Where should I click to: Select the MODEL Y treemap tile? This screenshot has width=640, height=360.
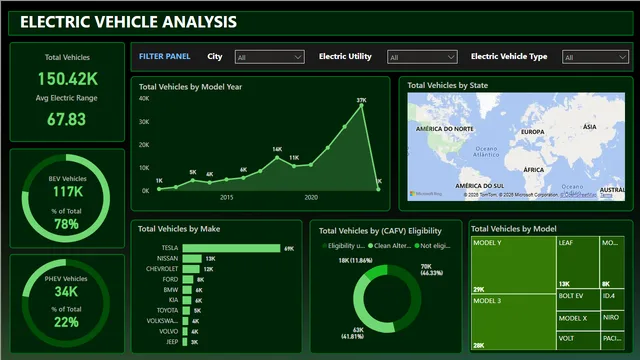pos(513,265)
